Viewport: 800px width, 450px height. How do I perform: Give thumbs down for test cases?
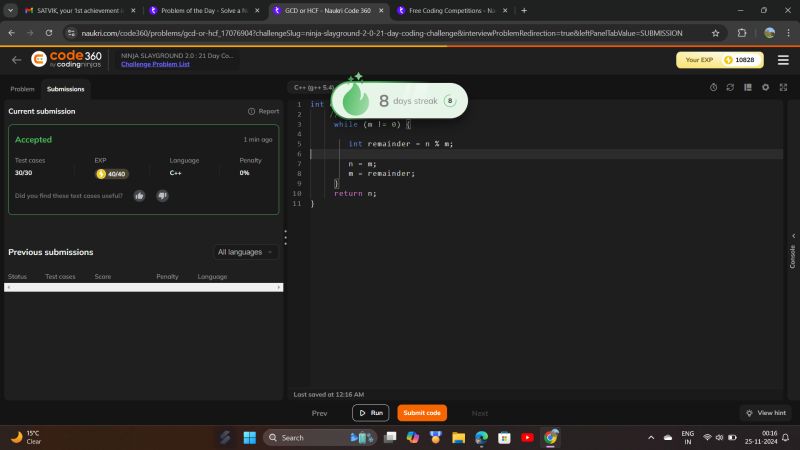pyautogui.click(x=162, y=196)
